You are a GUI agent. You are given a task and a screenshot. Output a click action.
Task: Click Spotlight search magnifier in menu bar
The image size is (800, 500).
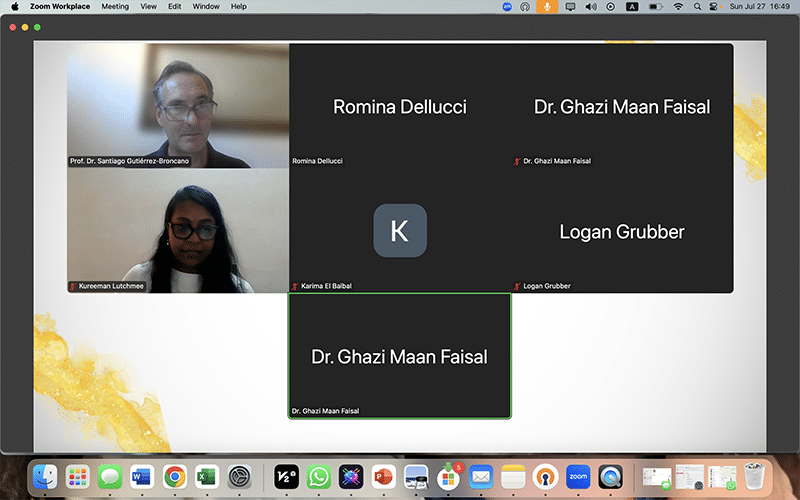click(x=699, y=6)
